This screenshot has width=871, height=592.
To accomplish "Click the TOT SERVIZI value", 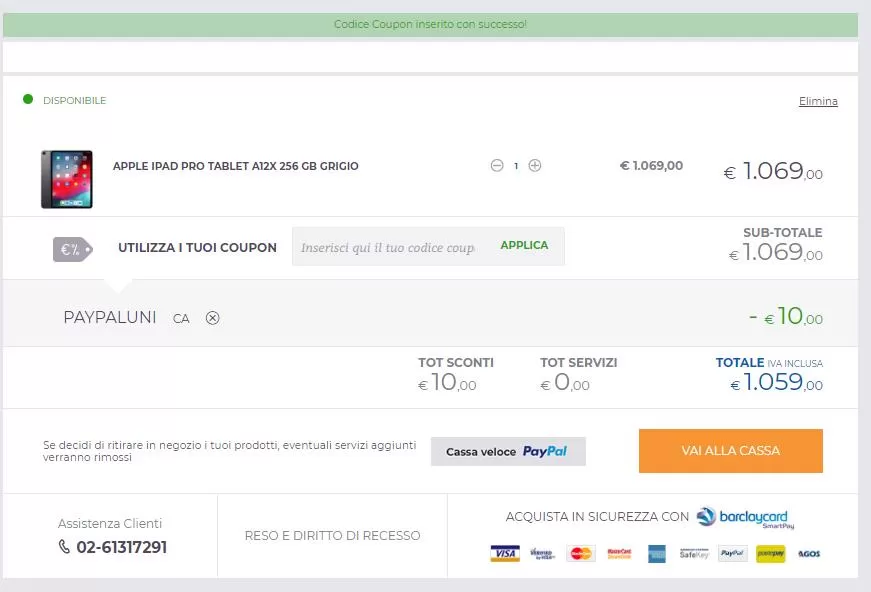I will click(x=564, y=382).
